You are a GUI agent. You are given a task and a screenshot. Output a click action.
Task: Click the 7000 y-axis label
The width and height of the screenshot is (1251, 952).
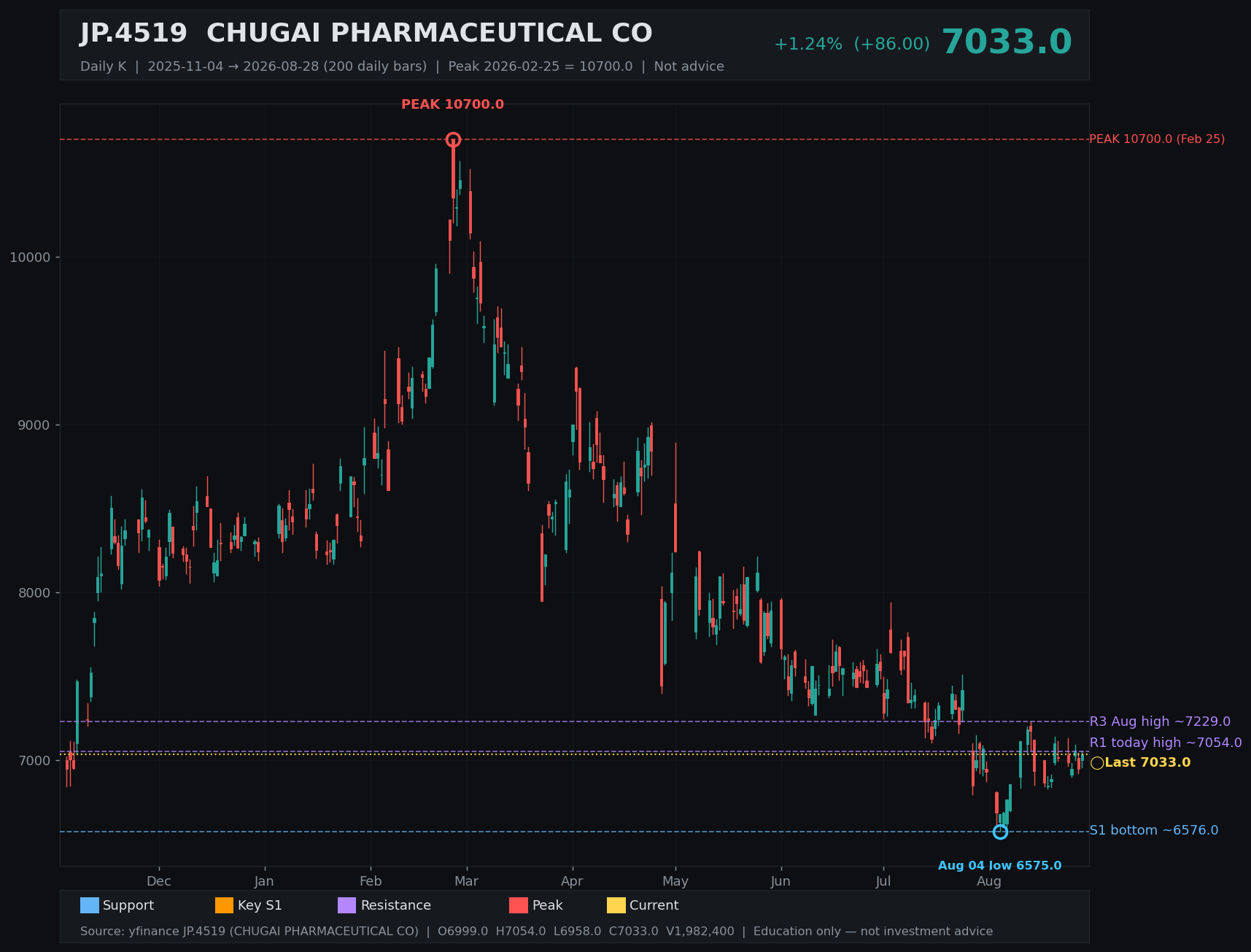coord(34,761)
